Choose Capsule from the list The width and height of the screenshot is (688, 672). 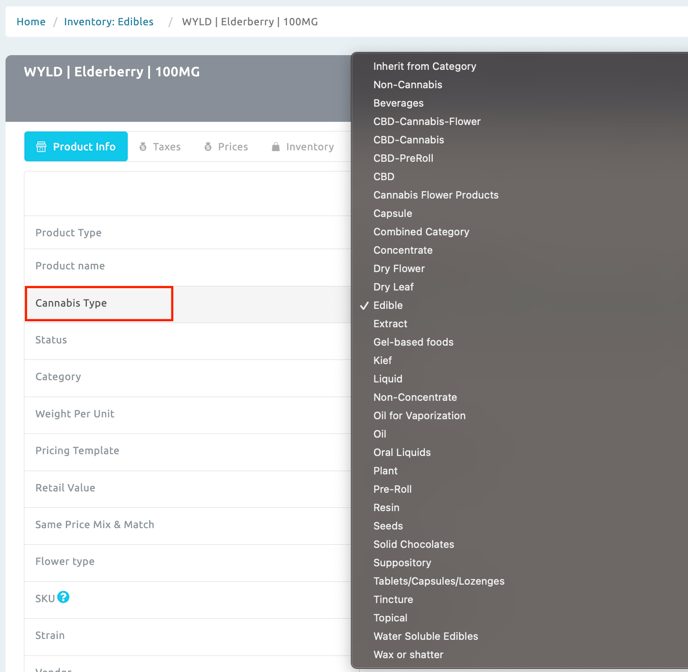(x=393, y=214)
